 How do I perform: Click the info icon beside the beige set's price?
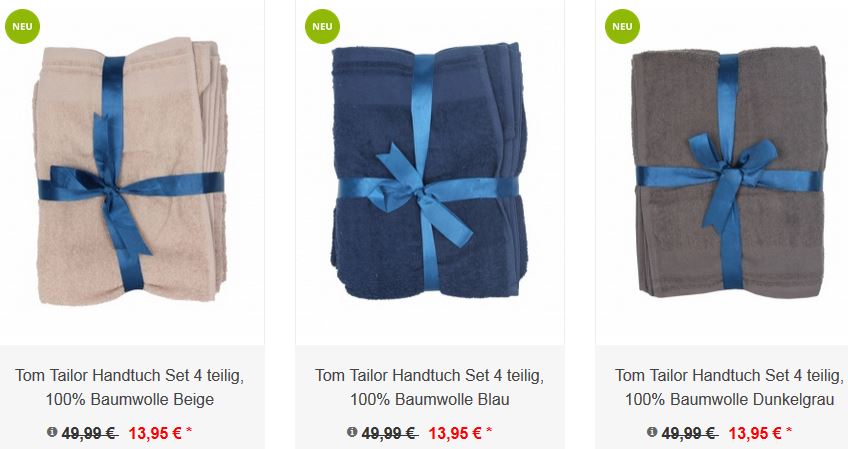(52, 432)
